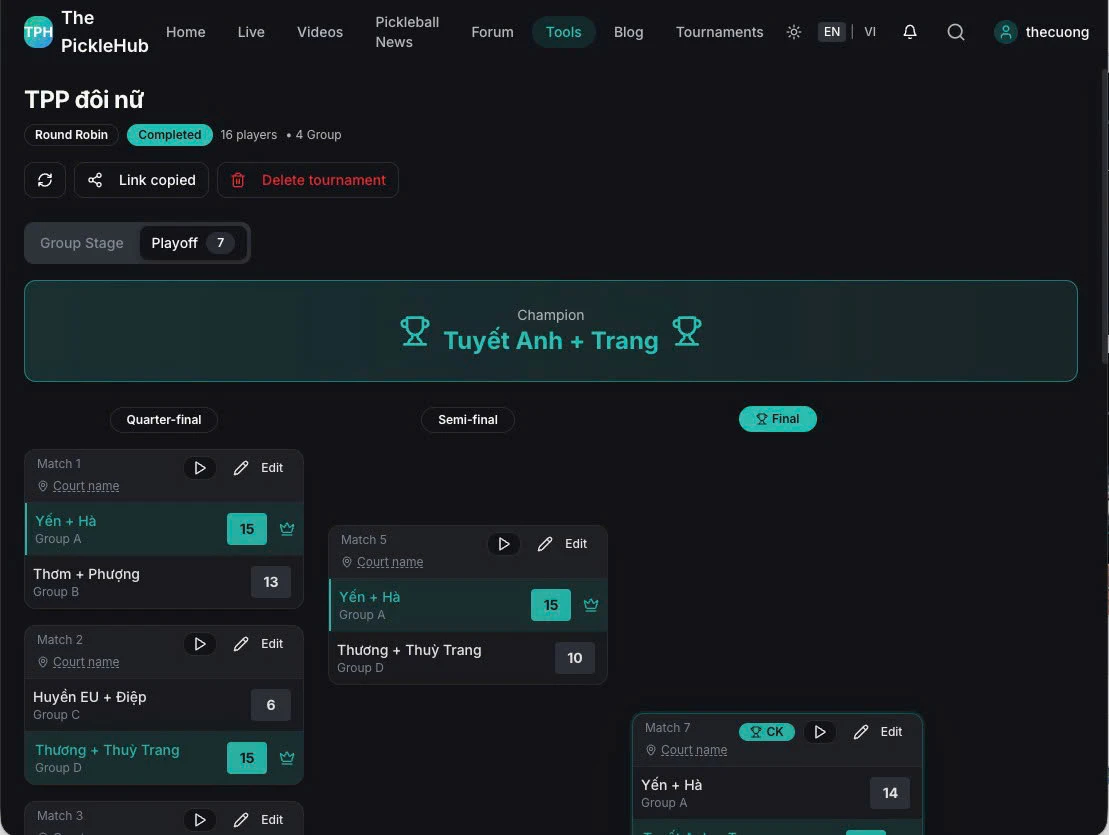The height and width of the screenshot is (835, 1109).
Task: Open the share link icon
Action: pyautogui.click(x=95, y=180)
